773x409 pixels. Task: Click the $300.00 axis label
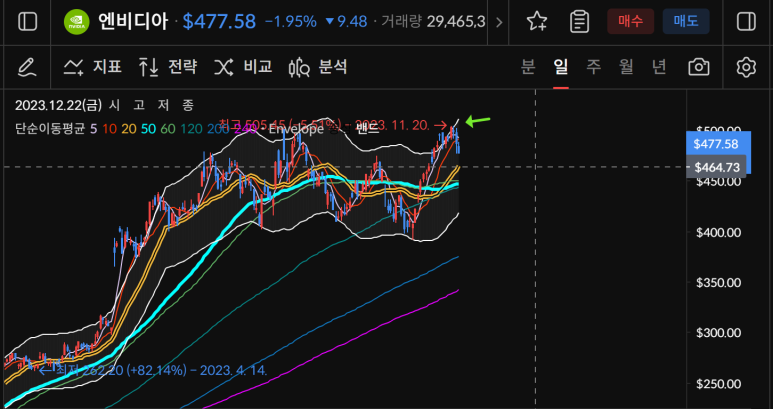tap(718, 333)
